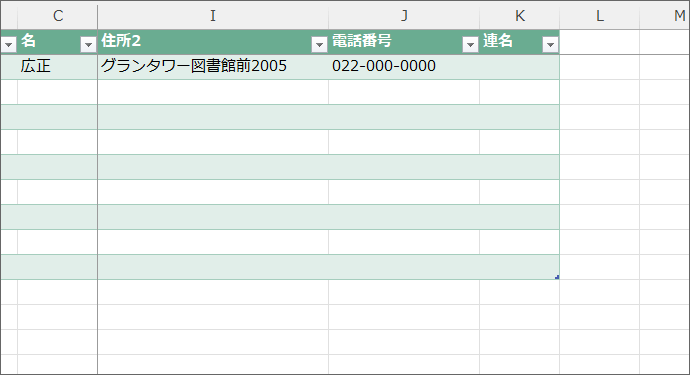The height and width of the screenshot is (375, 690).
Task: Click the empty 連名 cell in the first data row
Action: click(x=520, y=67)
